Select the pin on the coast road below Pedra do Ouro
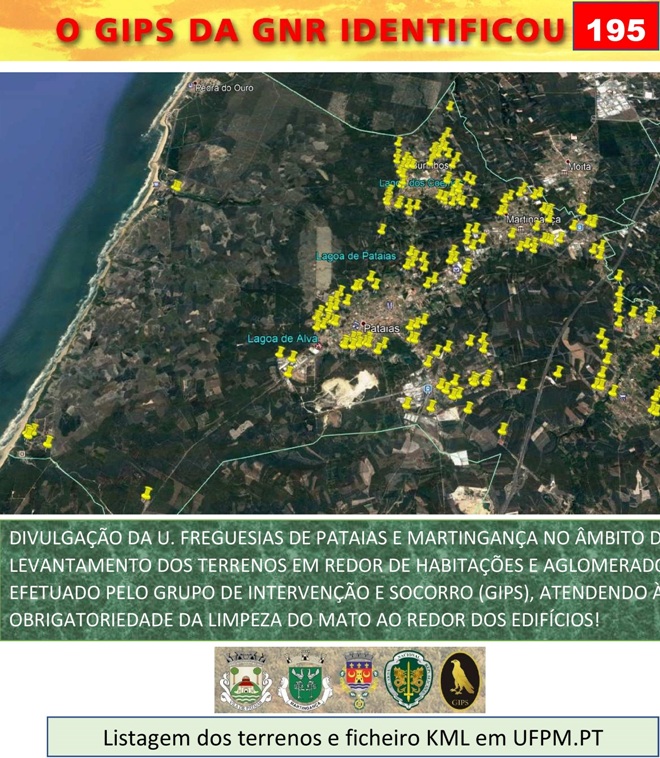 click(176, 185)
